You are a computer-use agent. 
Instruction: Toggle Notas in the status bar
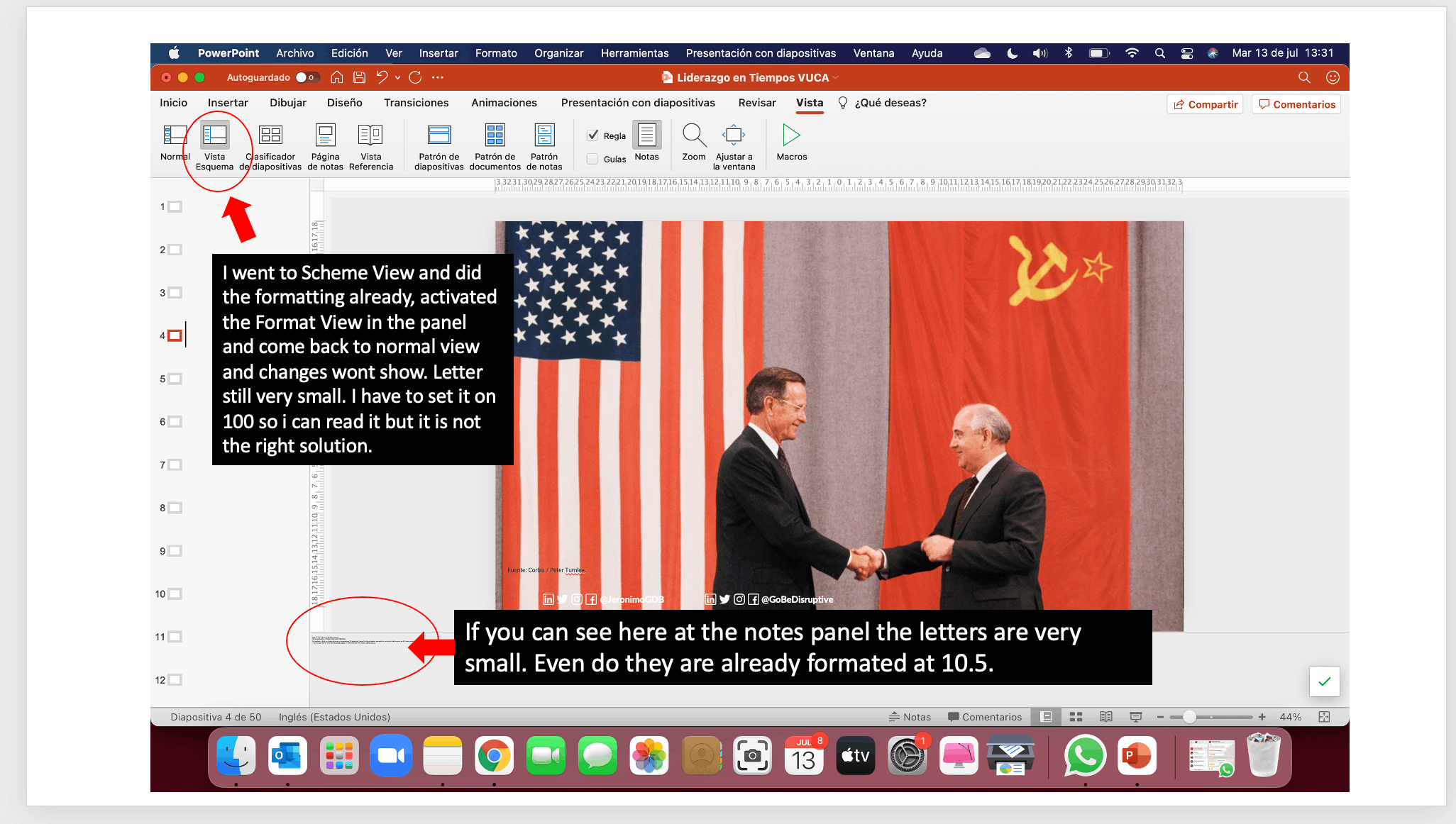[910, 717]
